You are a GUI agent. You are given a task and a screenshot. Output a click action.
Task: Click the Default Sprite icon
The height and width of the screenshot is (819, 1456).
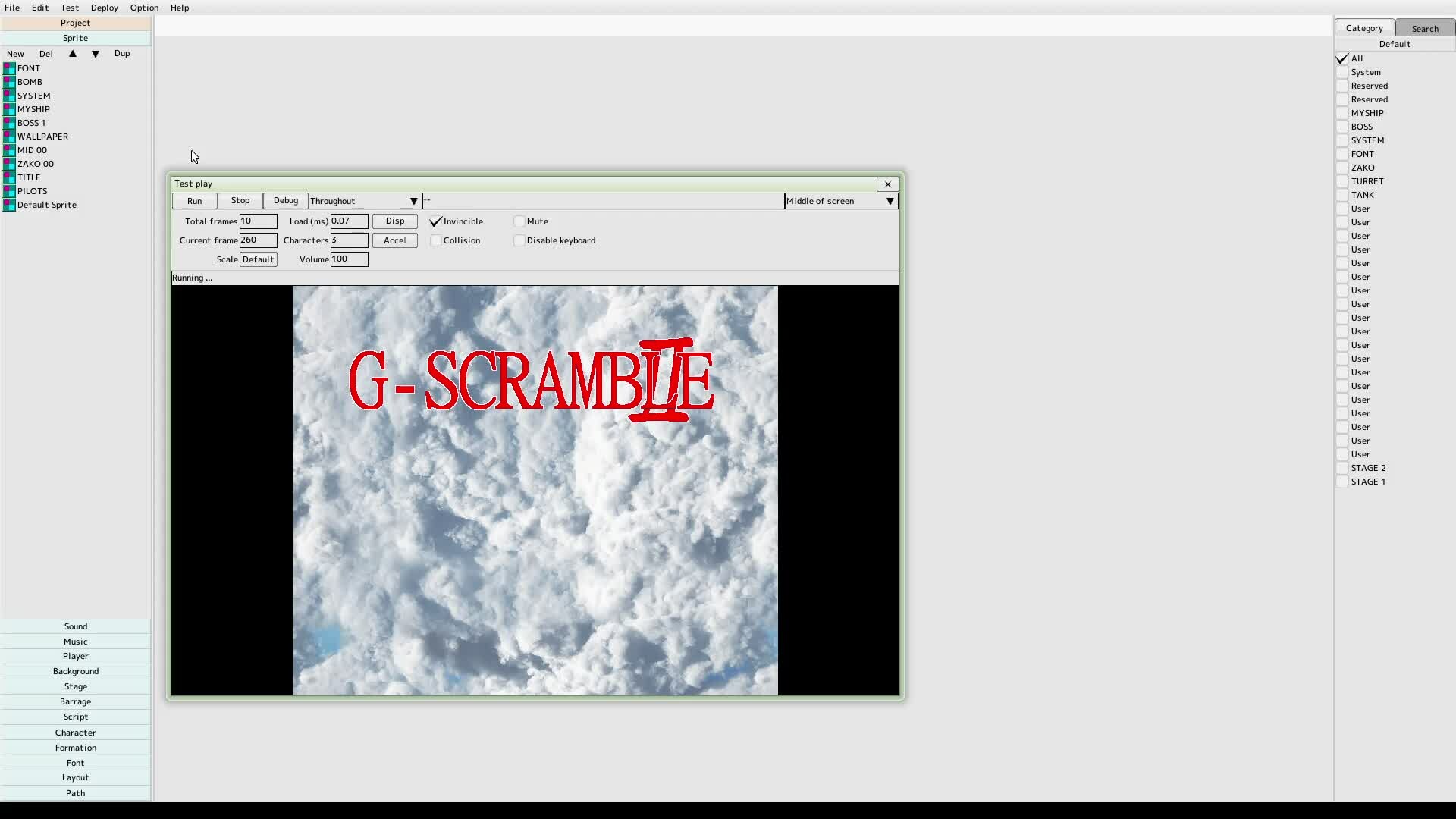(x=9, y=205)
